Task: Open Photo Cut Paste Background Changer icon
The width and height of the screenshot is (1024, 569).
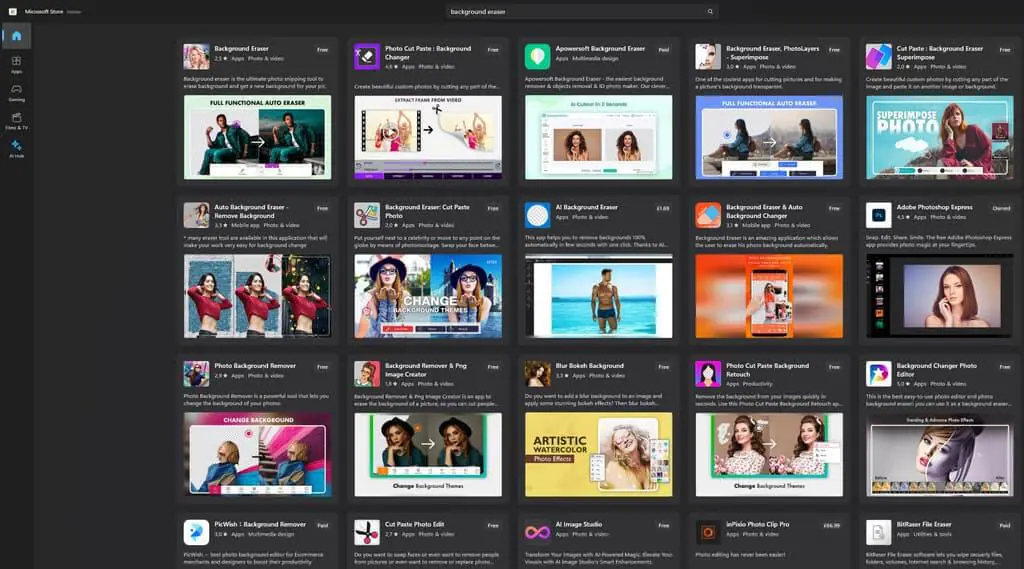Action: pyautogui.click(x=367, y=57)
